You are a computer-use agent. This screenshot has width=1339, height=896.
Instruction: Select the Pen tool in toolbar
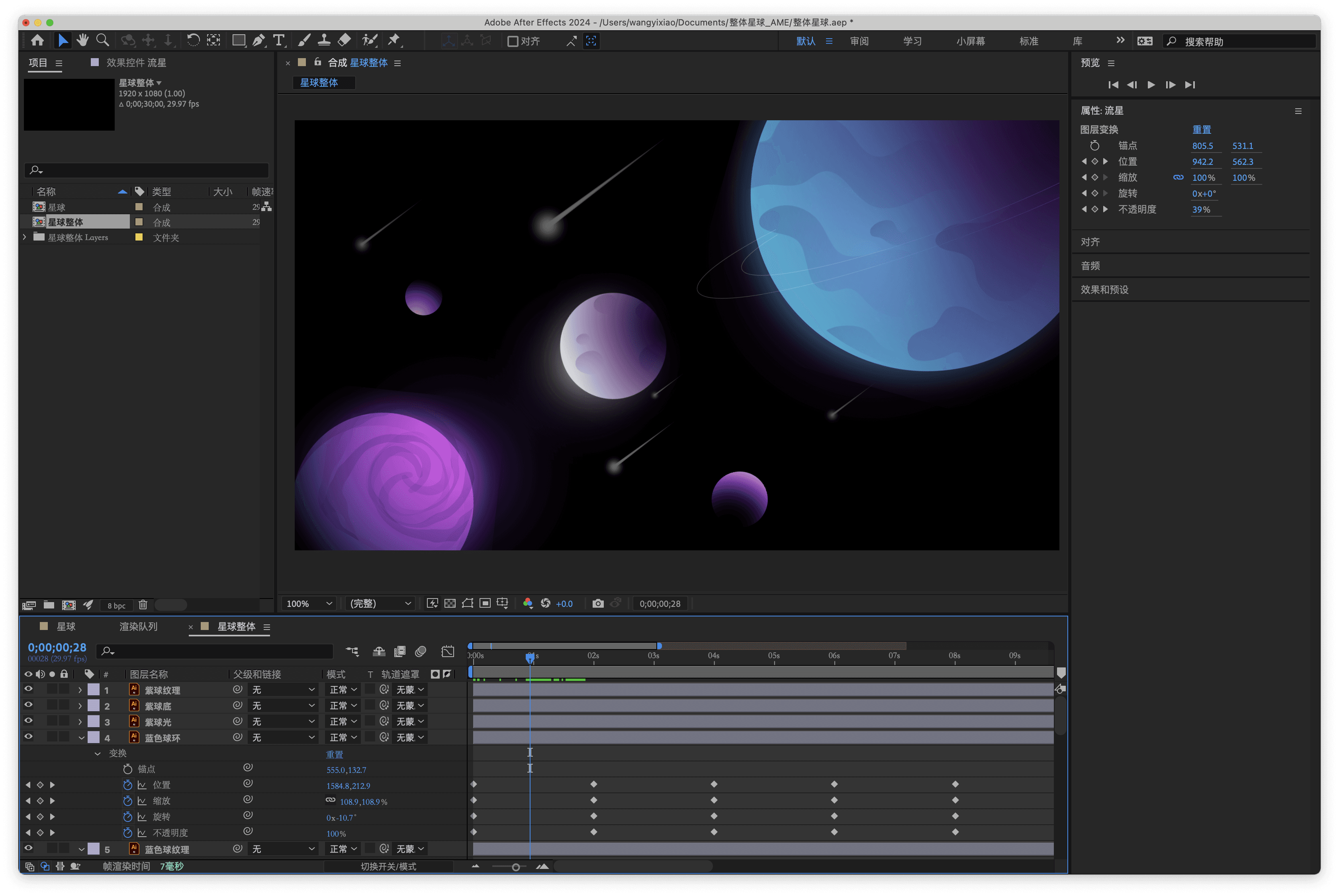[x=258, y=41]
